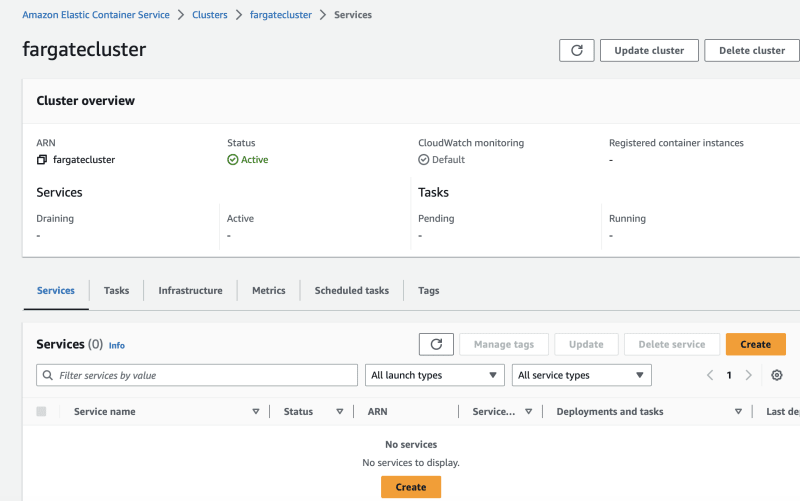Click the cluster refresh icon button
This screenshot has width=800, height=501.
point(577,51)
